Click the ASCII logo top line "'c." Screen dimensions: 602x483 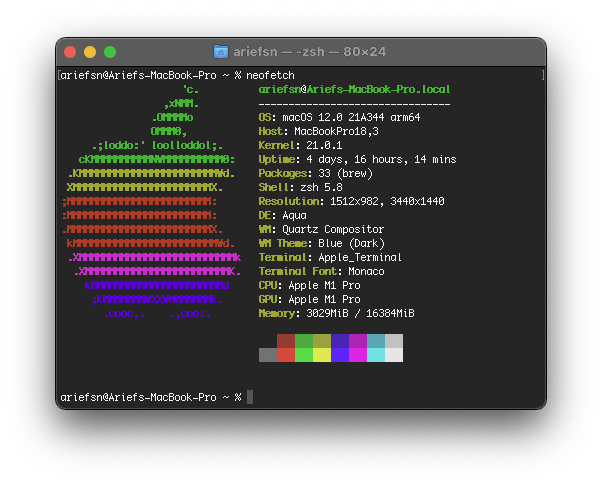point(191,89)
